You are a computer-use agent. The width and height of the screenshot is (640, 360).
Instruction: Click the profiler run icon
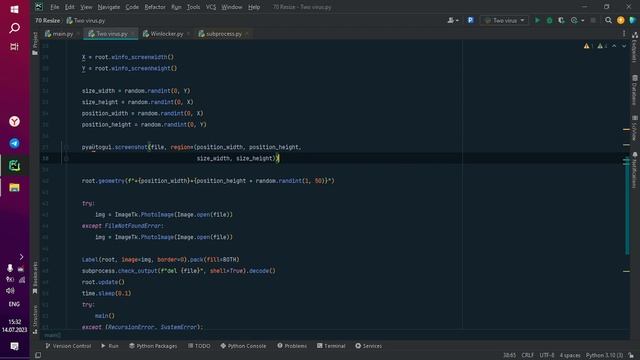click(x=574, y=20)
